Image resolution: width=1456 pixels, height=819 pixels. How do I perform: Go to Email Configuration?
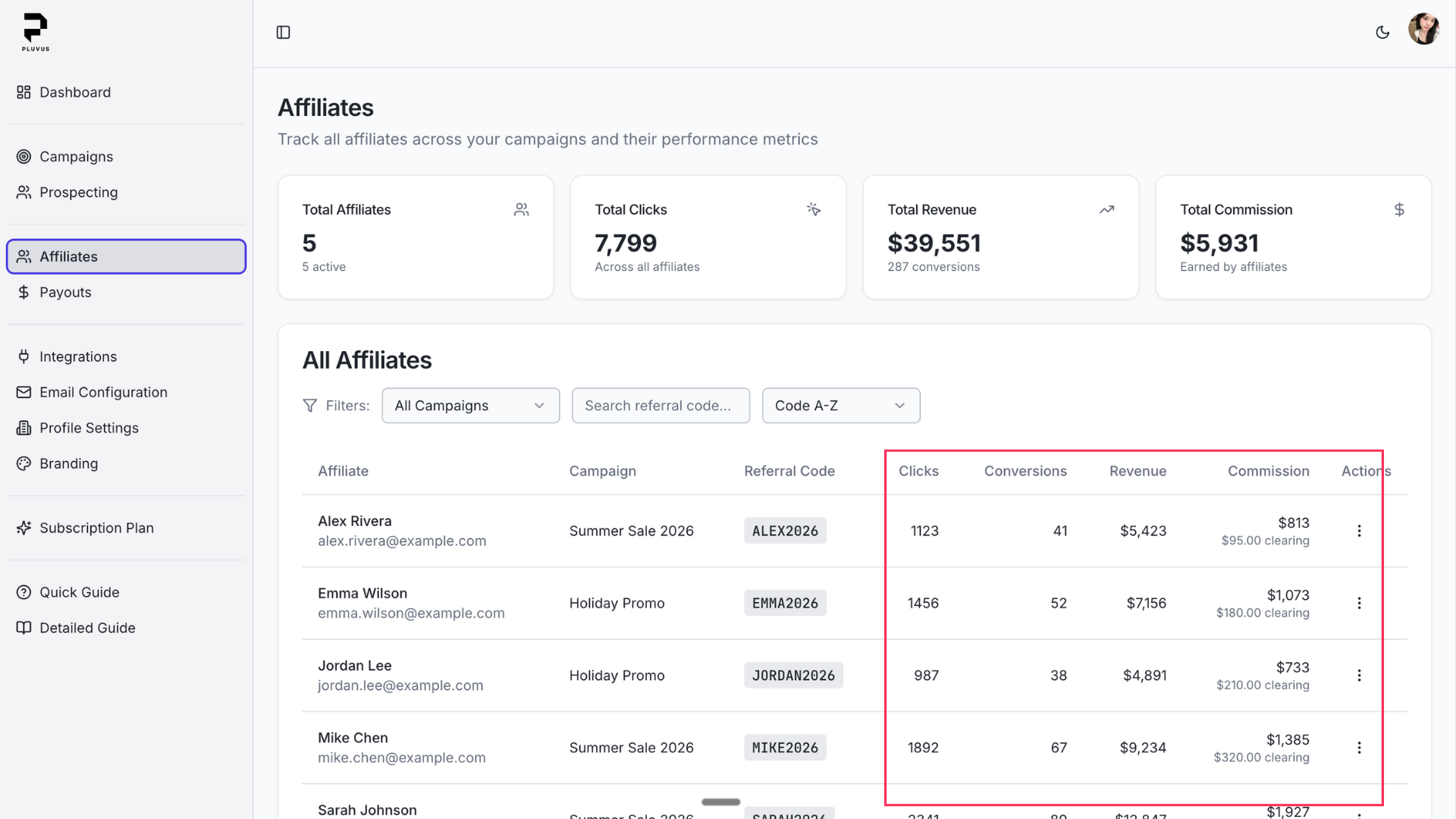(x=126, y=393)
